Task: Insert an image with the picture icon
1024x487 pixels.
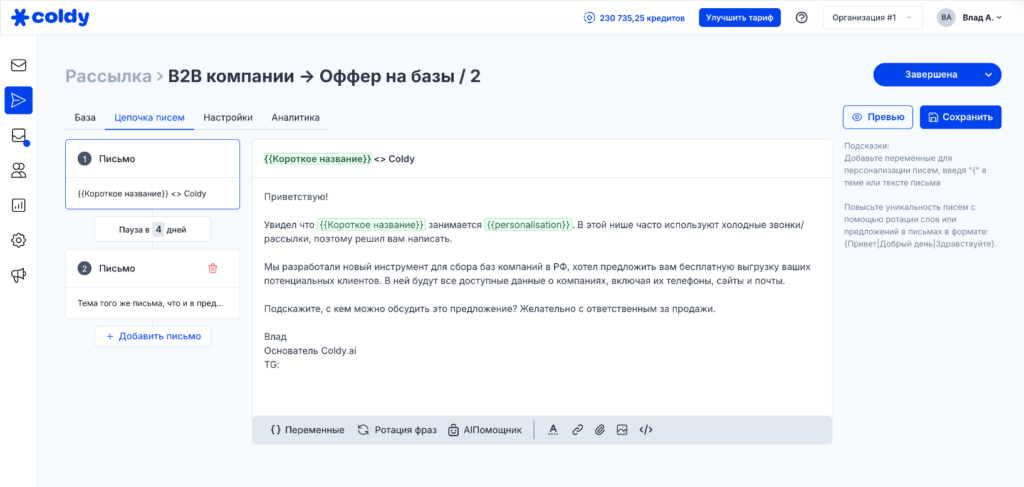Action: 622,430
